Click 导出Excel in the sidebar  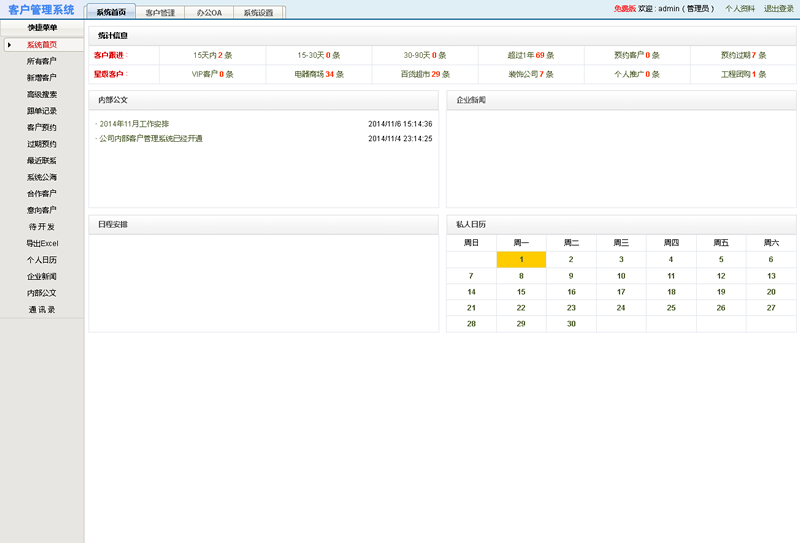(x=42, y=243)
